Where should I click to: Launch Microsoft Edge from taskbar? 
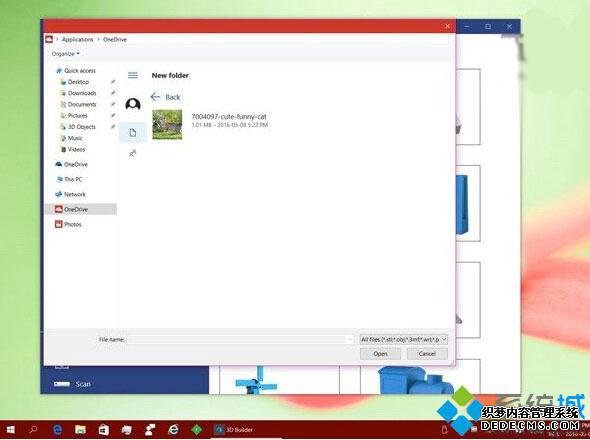[x=57, y=429]
